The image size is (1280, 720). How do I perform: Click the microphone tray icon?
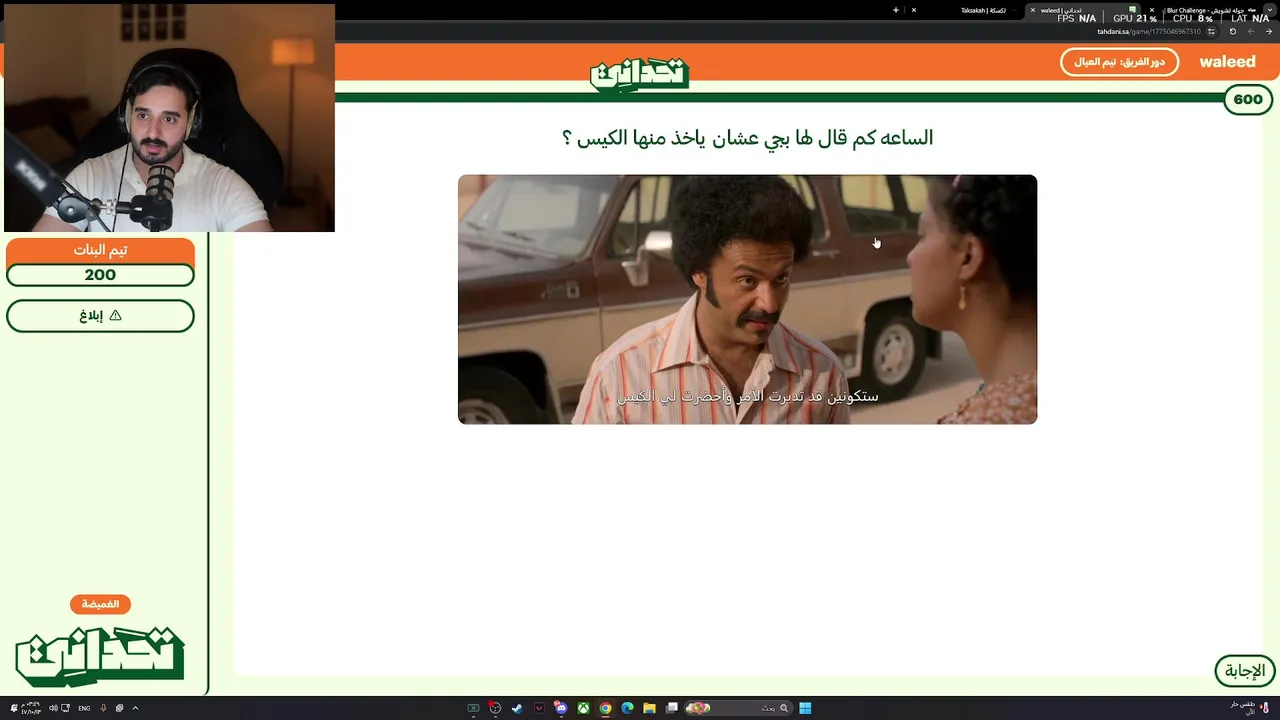point(102,708)
